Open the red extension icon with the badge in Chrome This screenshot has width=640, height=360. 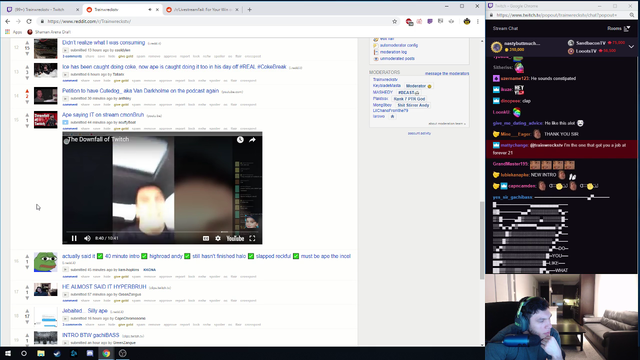409,22
